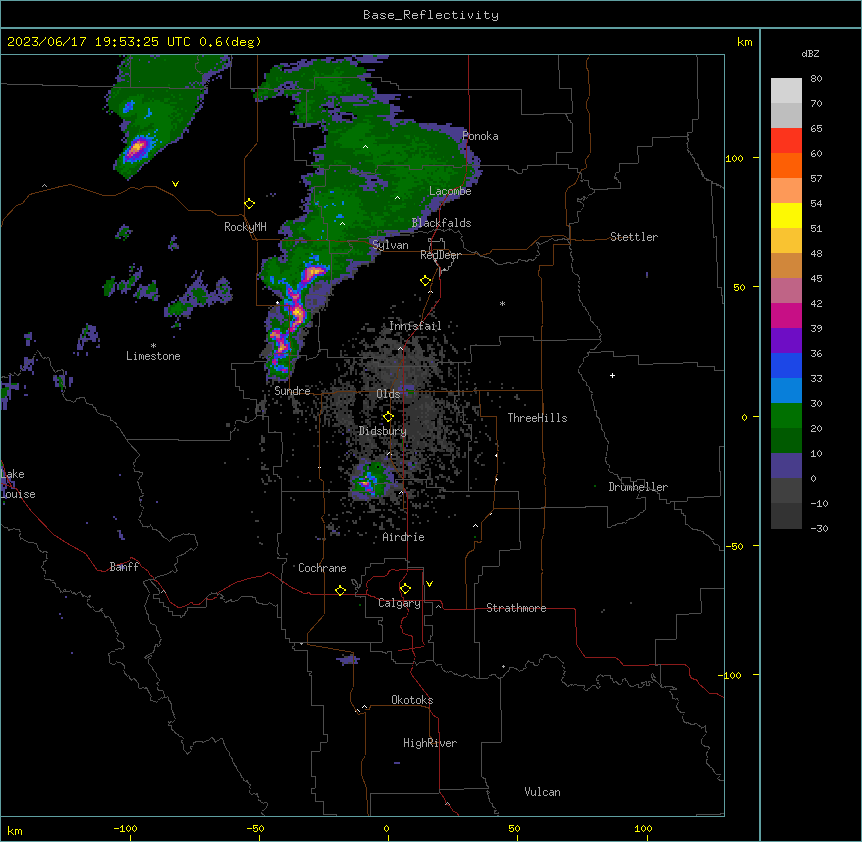Select the yellow diamond marker above Calgary label
The height and width of the screenshot is (842, 862).
tap(405, 589)
